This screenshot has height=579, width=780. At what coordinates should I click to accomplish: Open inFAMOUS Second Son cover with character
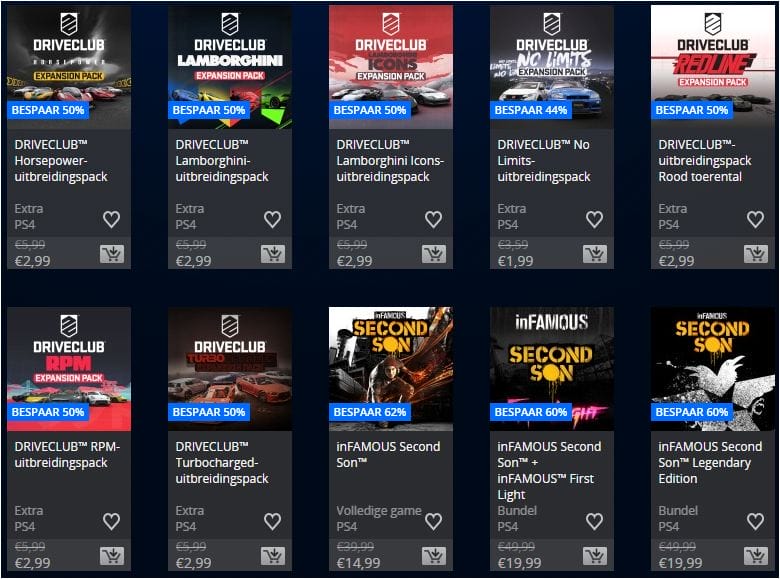(x=391, y=369)
